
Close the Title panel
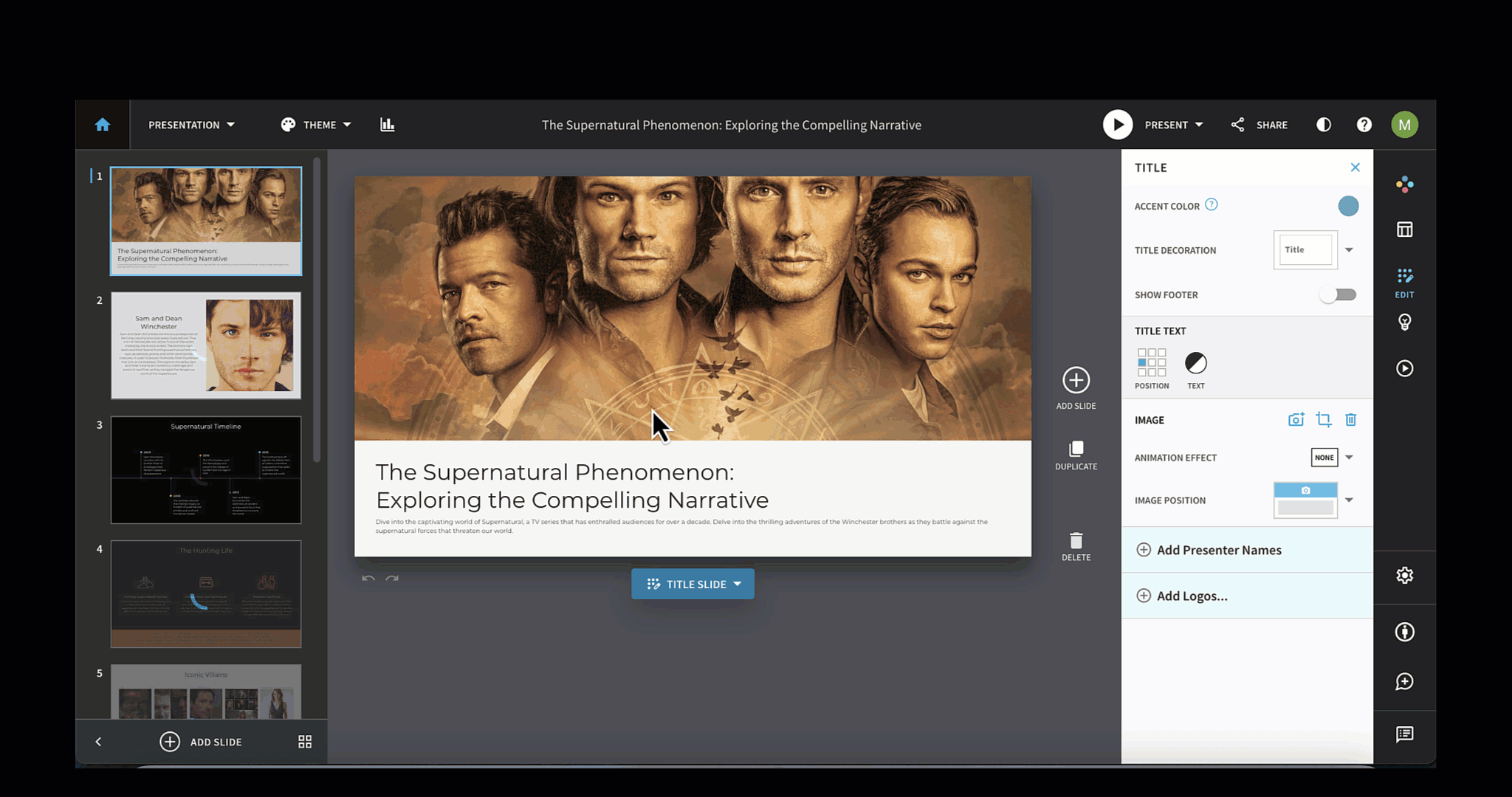point(1355,168)
